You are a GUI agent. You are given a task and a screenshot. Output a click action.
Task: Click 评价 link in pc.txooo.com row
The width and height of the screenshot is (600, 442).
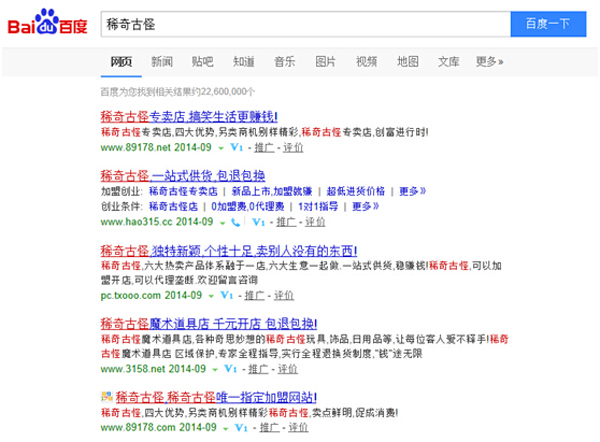point(284,295)
